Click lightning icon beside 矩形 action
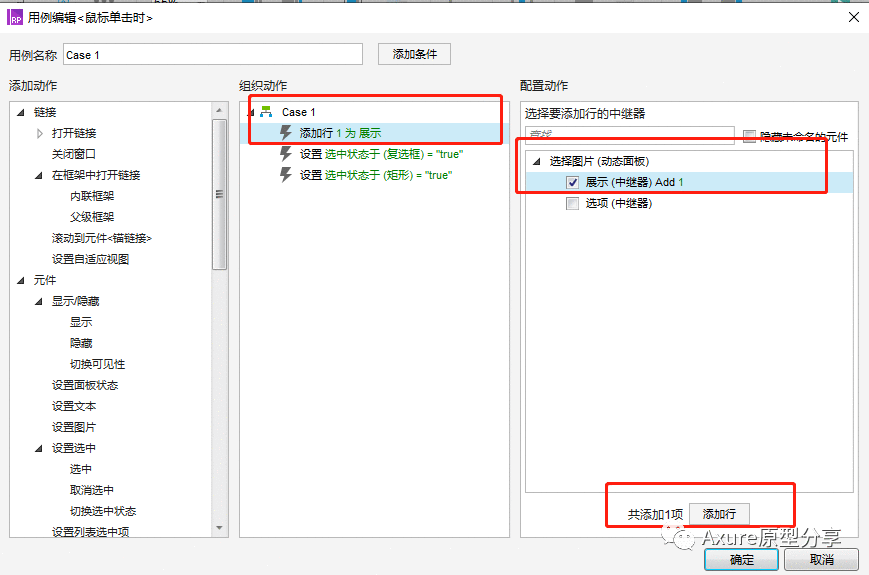The height and width of the screenshot is (575, 869). tap(285, 175)
